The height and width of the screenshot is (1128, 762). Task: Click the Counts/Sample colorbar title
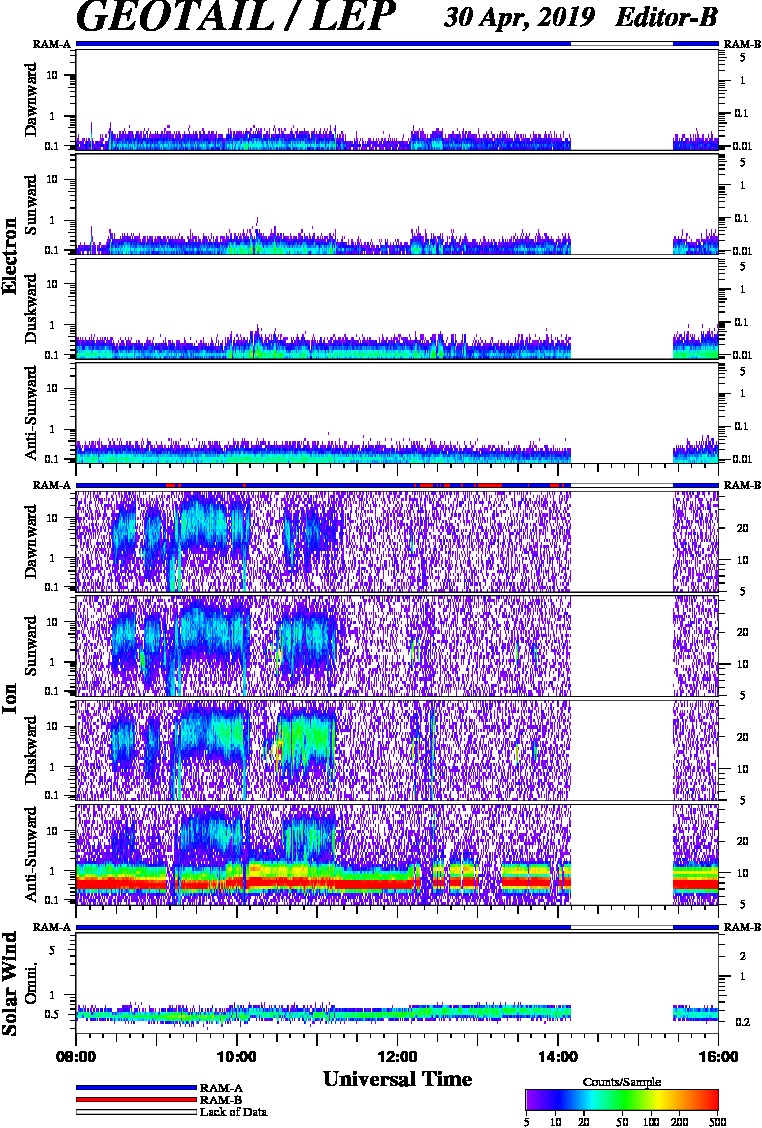[x=622, y=1082]
